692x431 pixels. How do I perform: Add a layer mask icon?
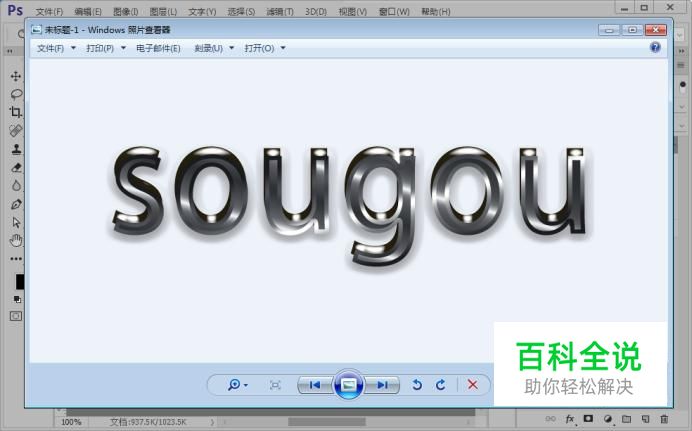(588, 418)
